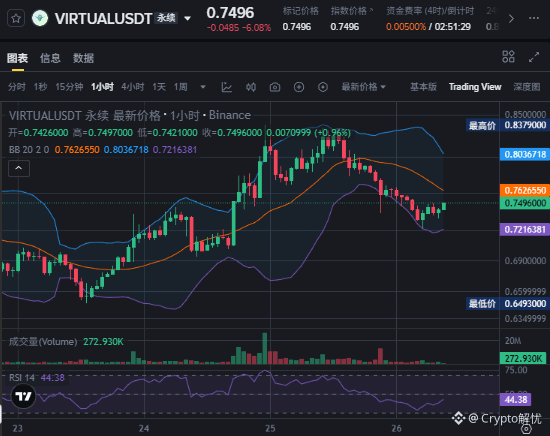Switch chart to Trading View mode
550x436 pixels.
(x=475, y=87)
